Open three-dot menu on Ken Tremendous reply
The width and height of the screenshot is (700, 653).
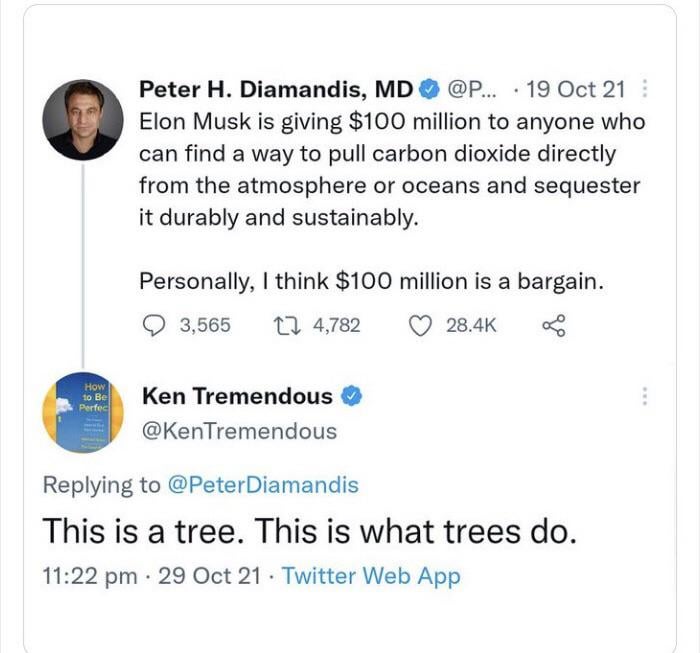[645, 397]
